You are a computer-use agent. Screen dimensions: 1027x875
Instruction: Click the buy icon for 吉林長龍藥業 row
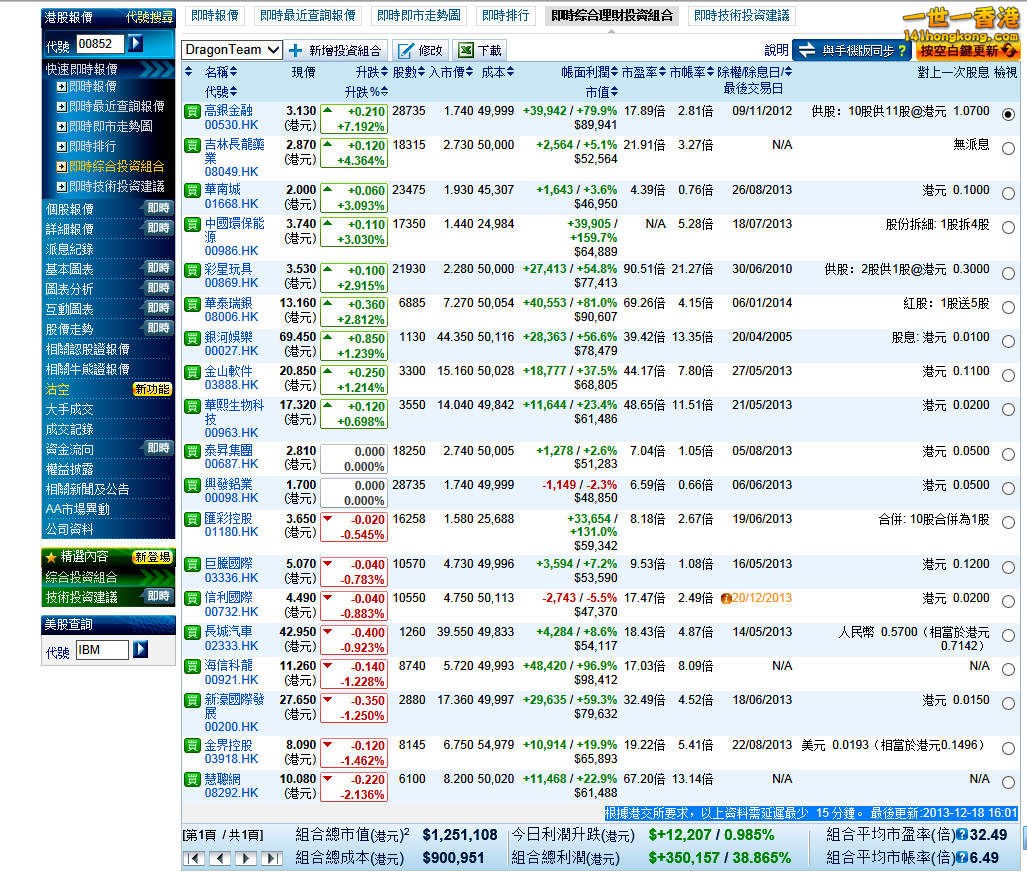tap(192, 145)
